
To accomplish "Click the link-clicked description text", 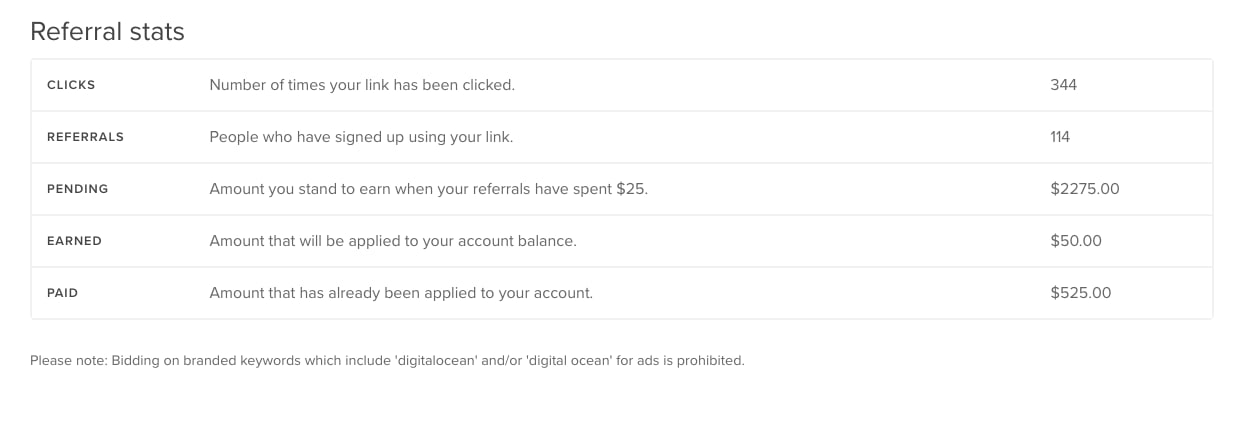I will click(x=362, y=85).
